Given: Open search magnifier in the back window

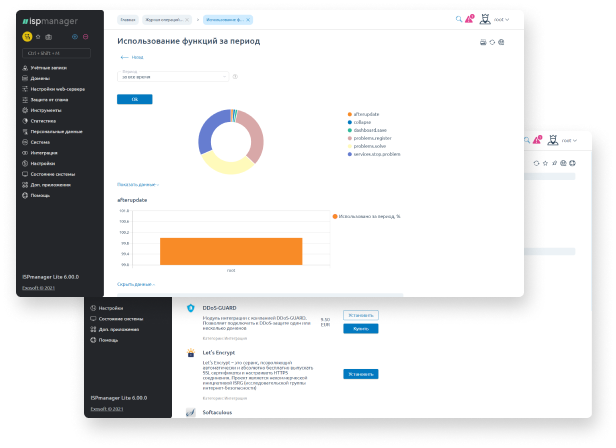Looking at the screenshot, I should point(527,140).
